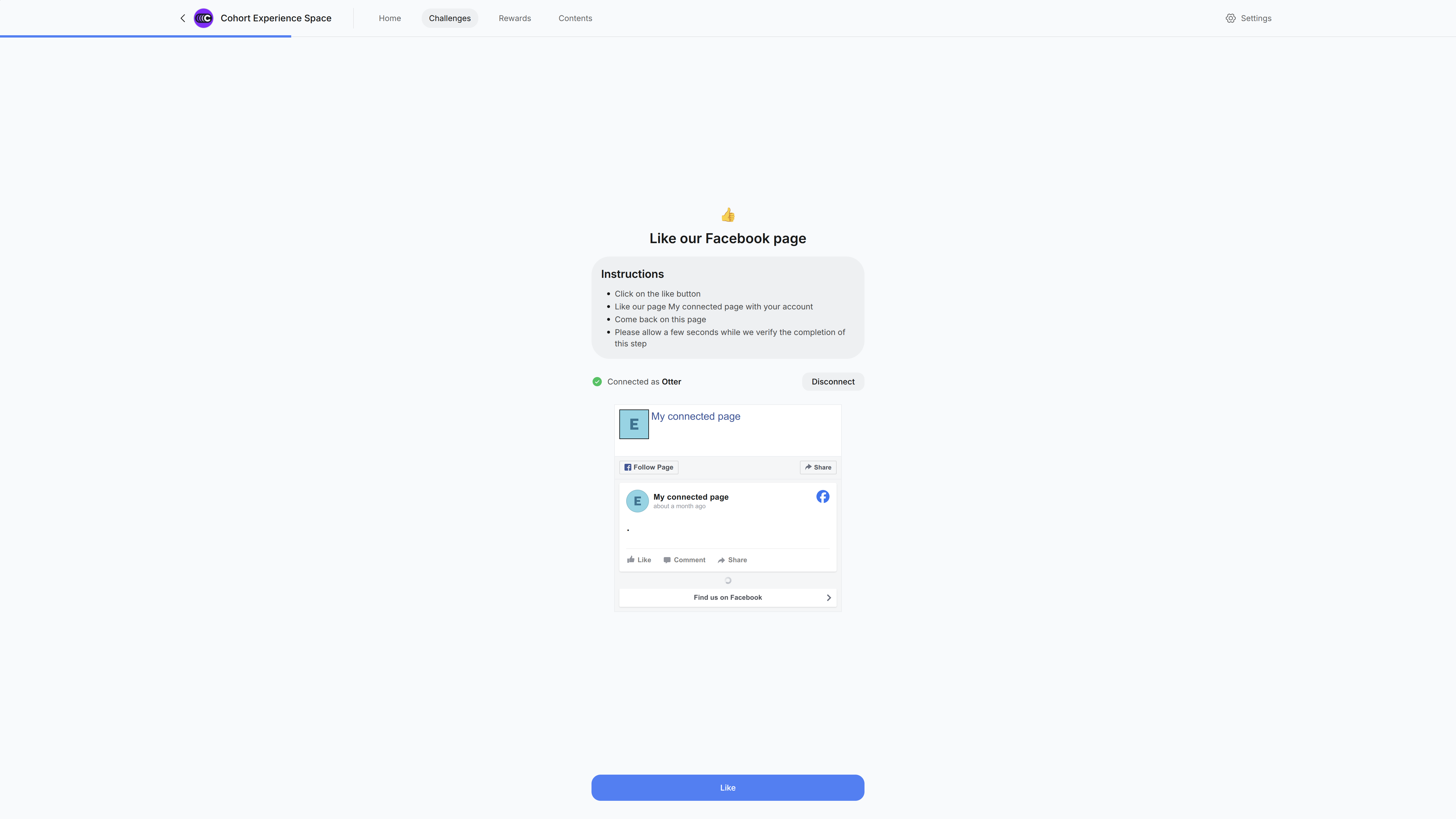Click the Settings gear icon
Screen dimensions: 1456x819
click(x=1230, y=18)
